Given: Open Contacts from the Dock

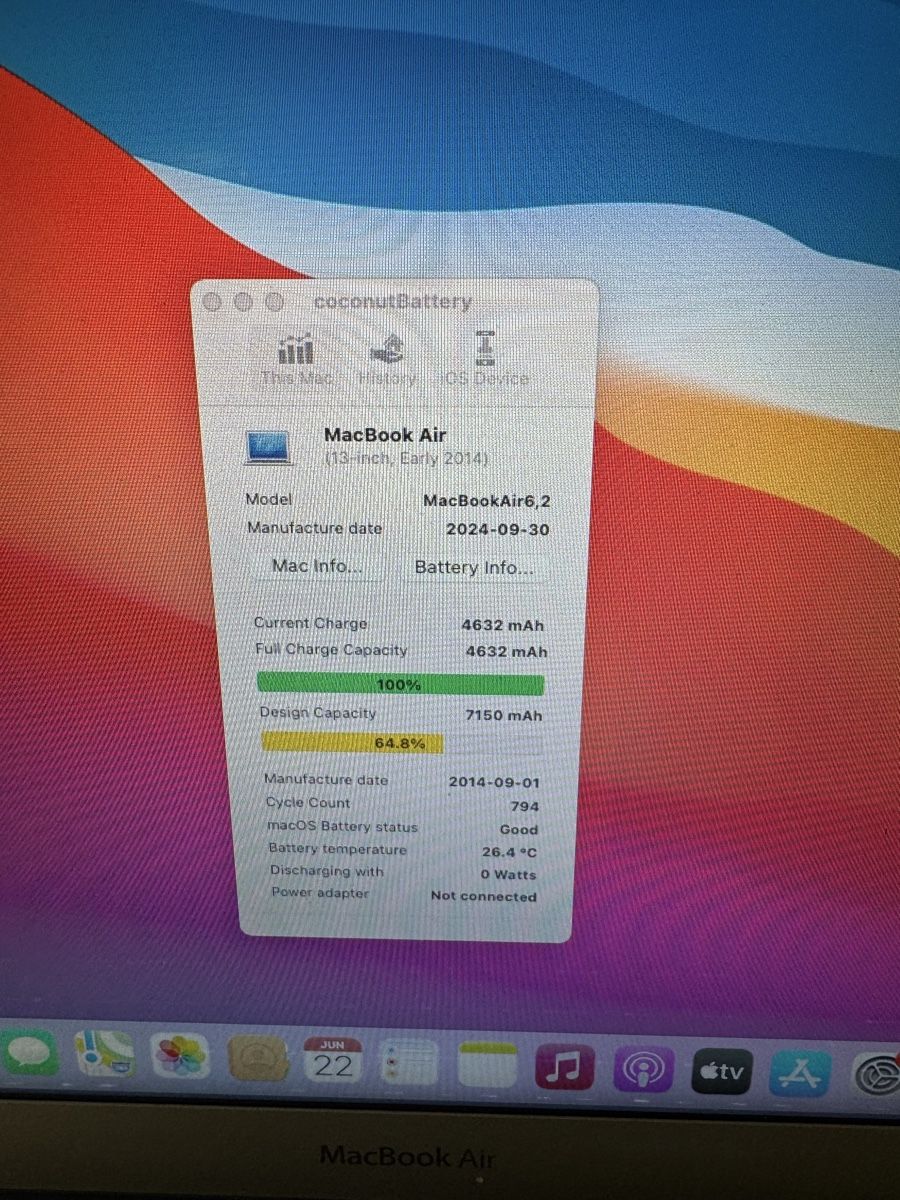Looking at the screenshot, I should [257, 1060].
